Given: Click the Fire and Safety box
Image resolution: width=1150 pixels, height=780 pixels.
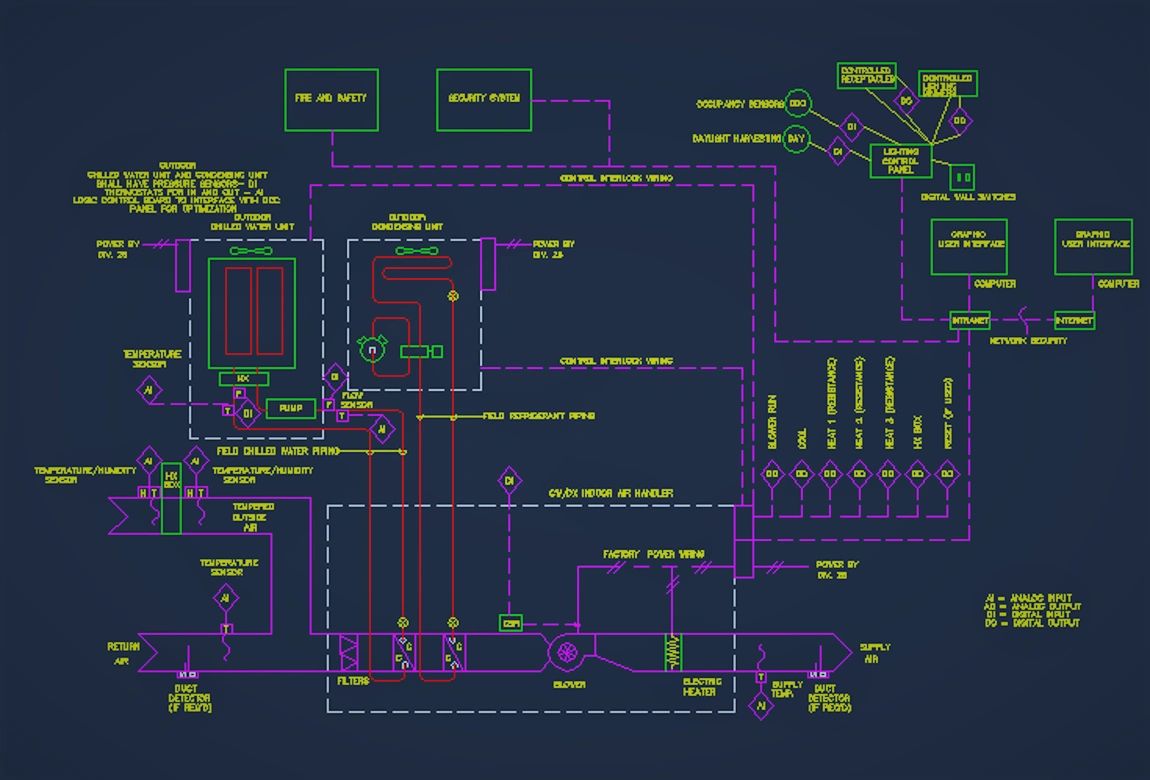Looking at the screenshot, I should [x=331, y=99].
